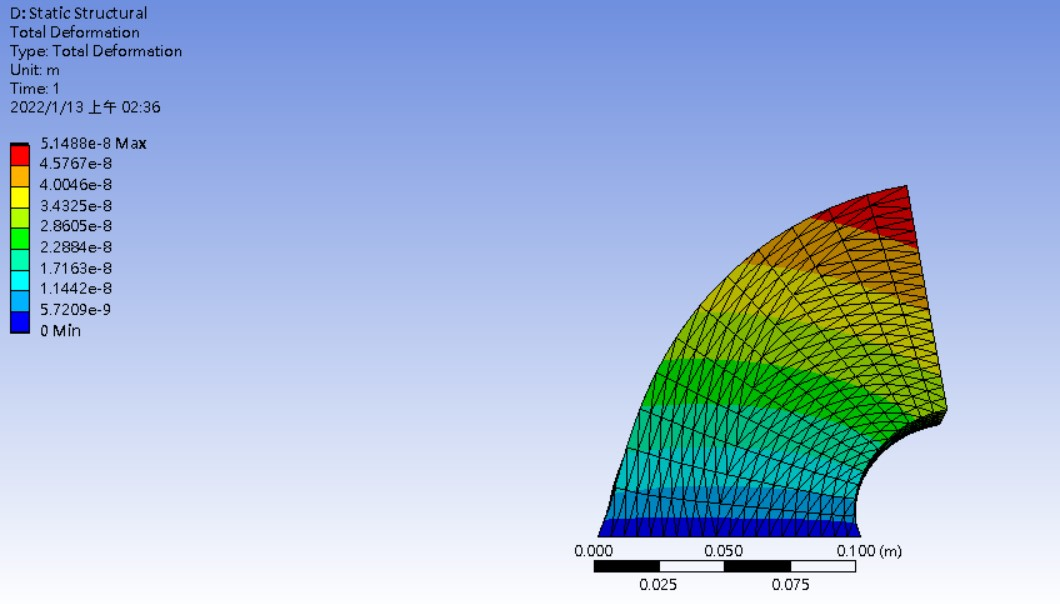Click the '0.000' scale ruler label
The image size is (1060, 604).
point(594,551)
